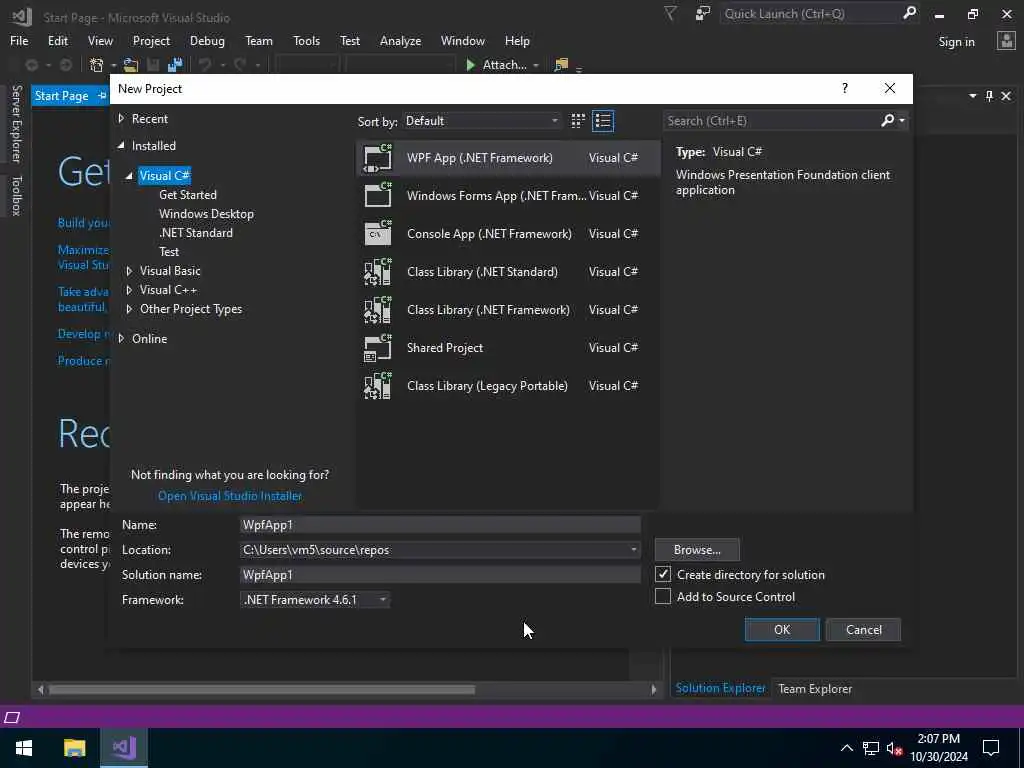Uncheck Create directory for solution
The height and width of the screenshot is (768, 1024).
pos(663,574)
